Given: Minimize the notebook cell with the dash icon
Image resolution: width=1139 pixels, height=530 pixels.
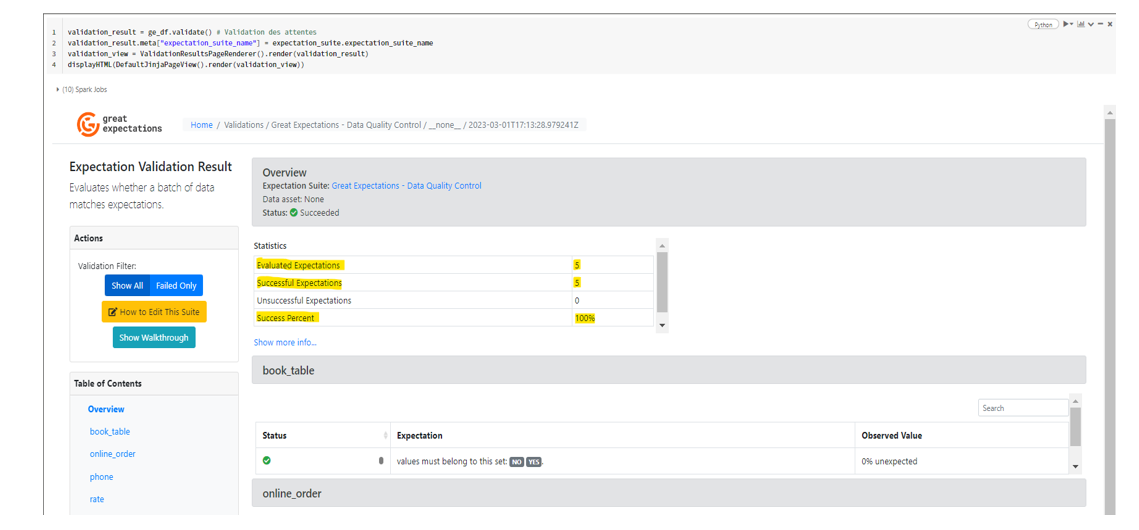Looking at the screenshot, I should [1101, 24].
